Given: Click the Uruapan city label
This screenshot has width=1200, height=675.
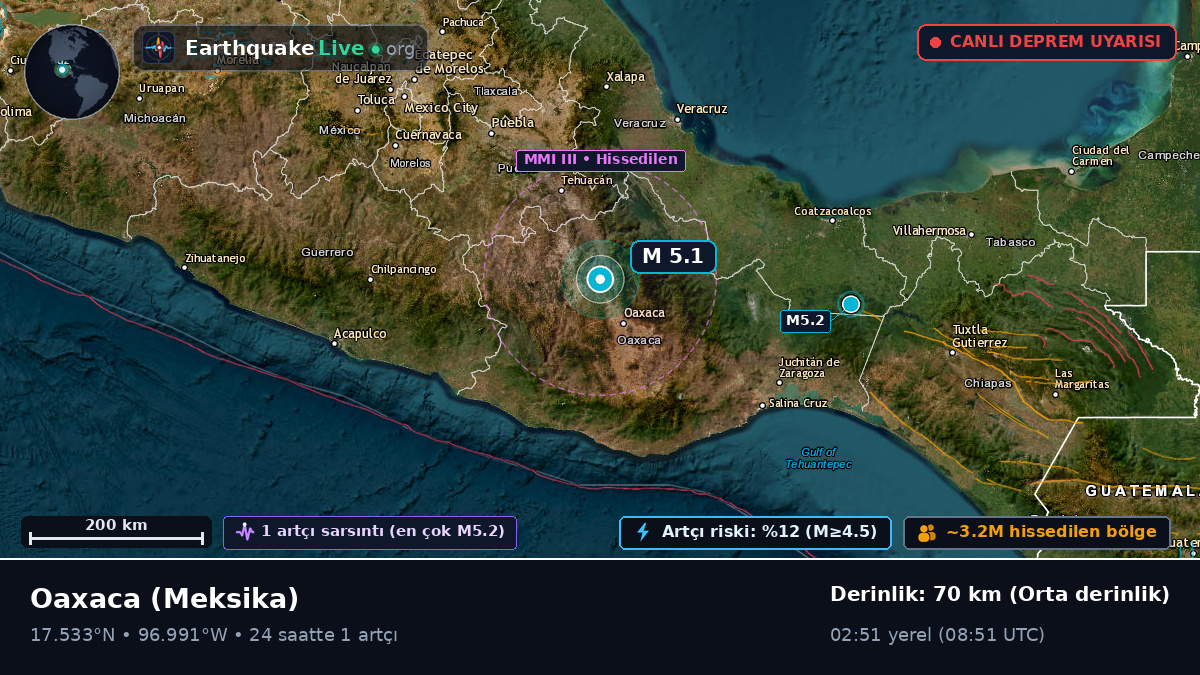Looking at the screenshot, I should [x=162, y=88].
